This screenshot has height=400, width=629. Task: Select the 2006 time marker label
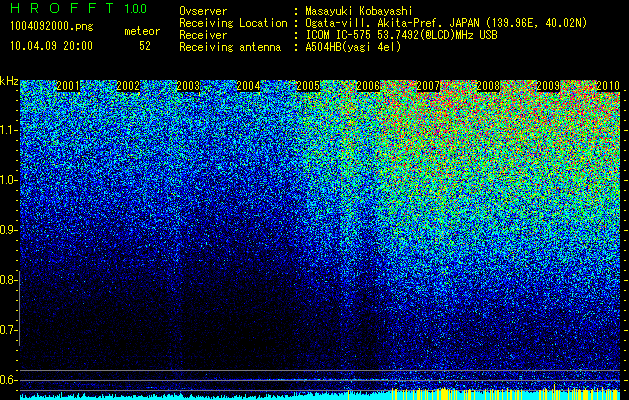click(x=368, y=86)
